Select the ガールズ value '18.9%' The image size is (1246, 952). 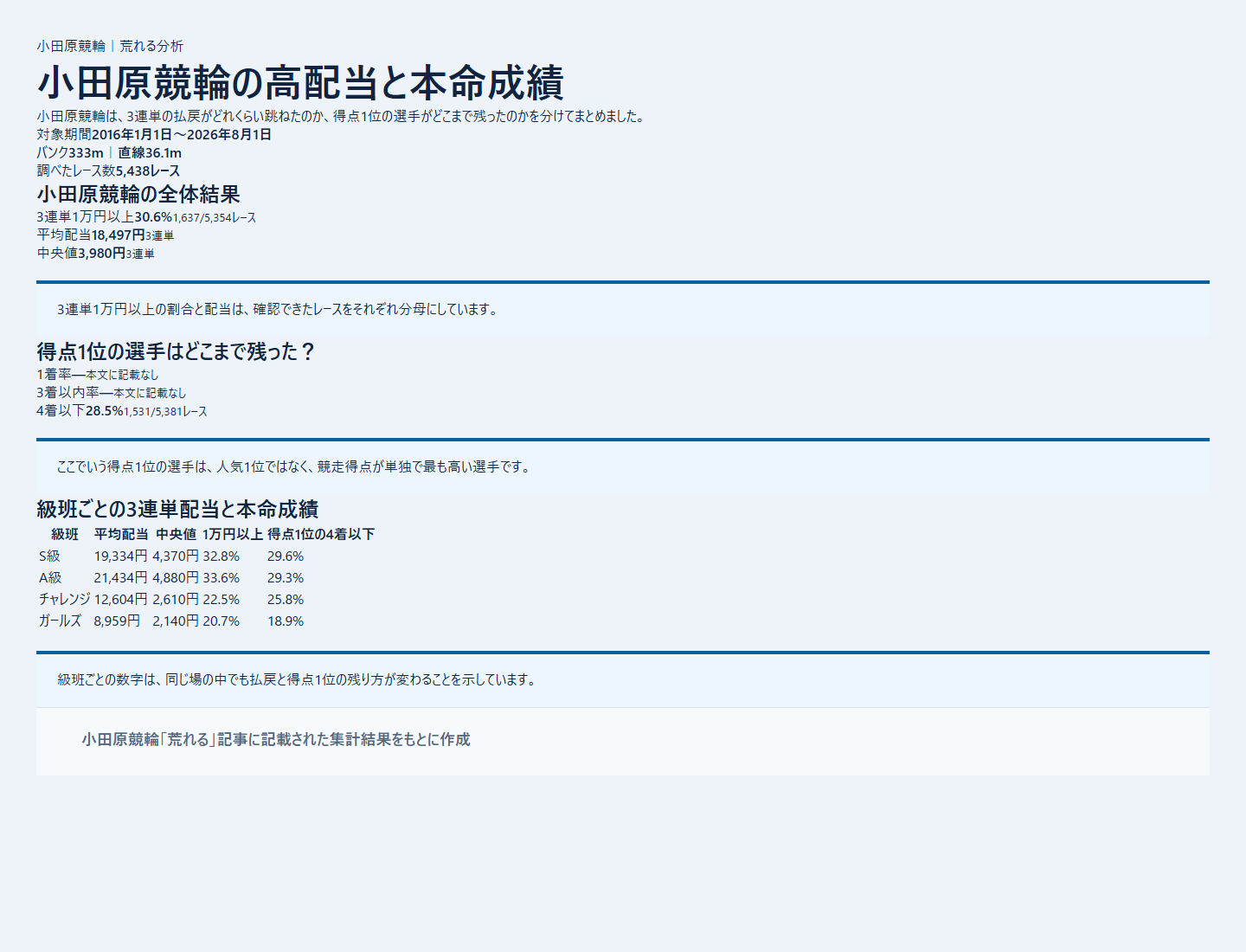point(286,621)
